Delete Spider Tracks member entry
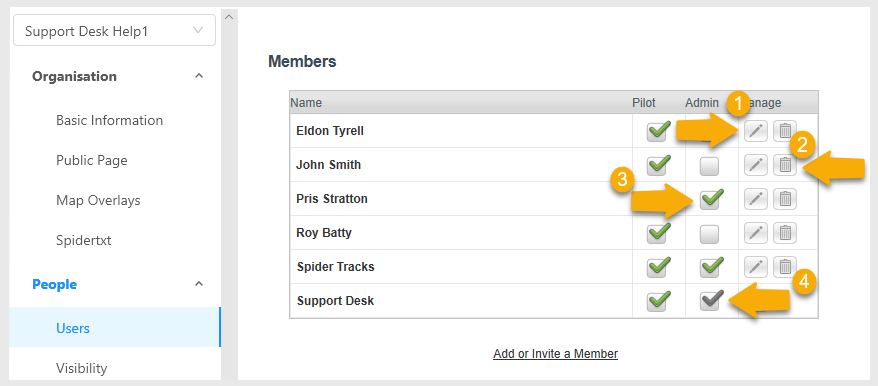 coord(785,267)
